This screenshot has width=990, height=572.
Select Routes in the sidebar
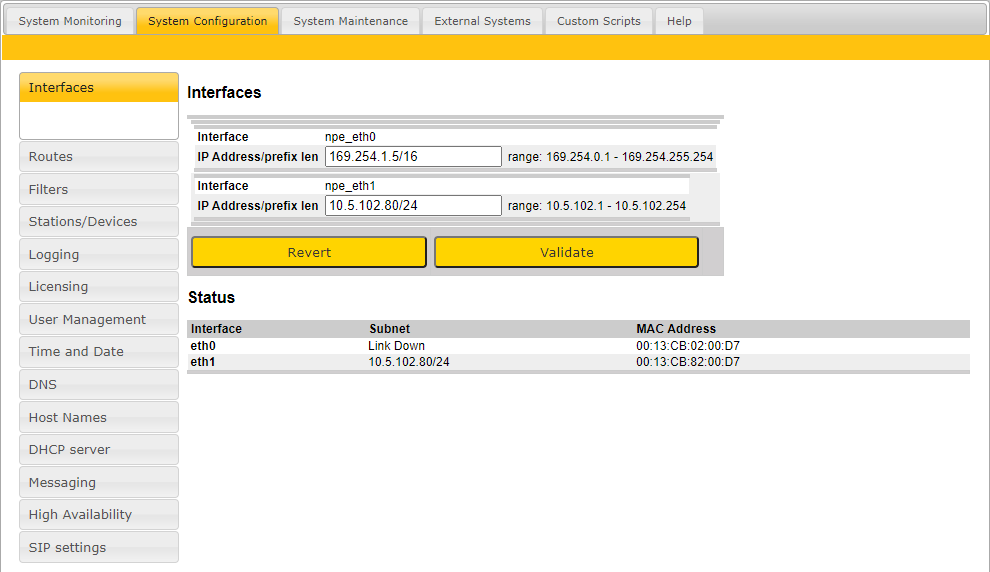coord(98,157)
